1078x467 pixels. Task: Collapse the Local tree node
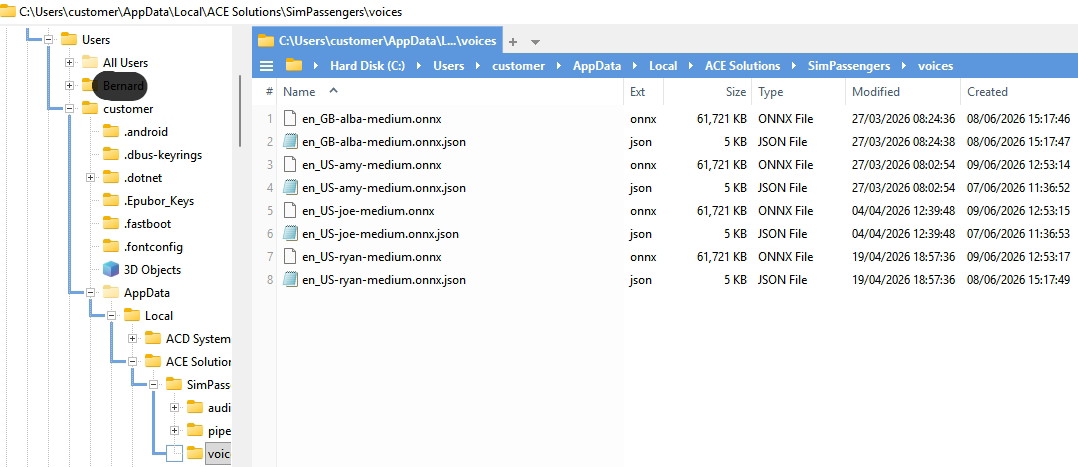111,316
